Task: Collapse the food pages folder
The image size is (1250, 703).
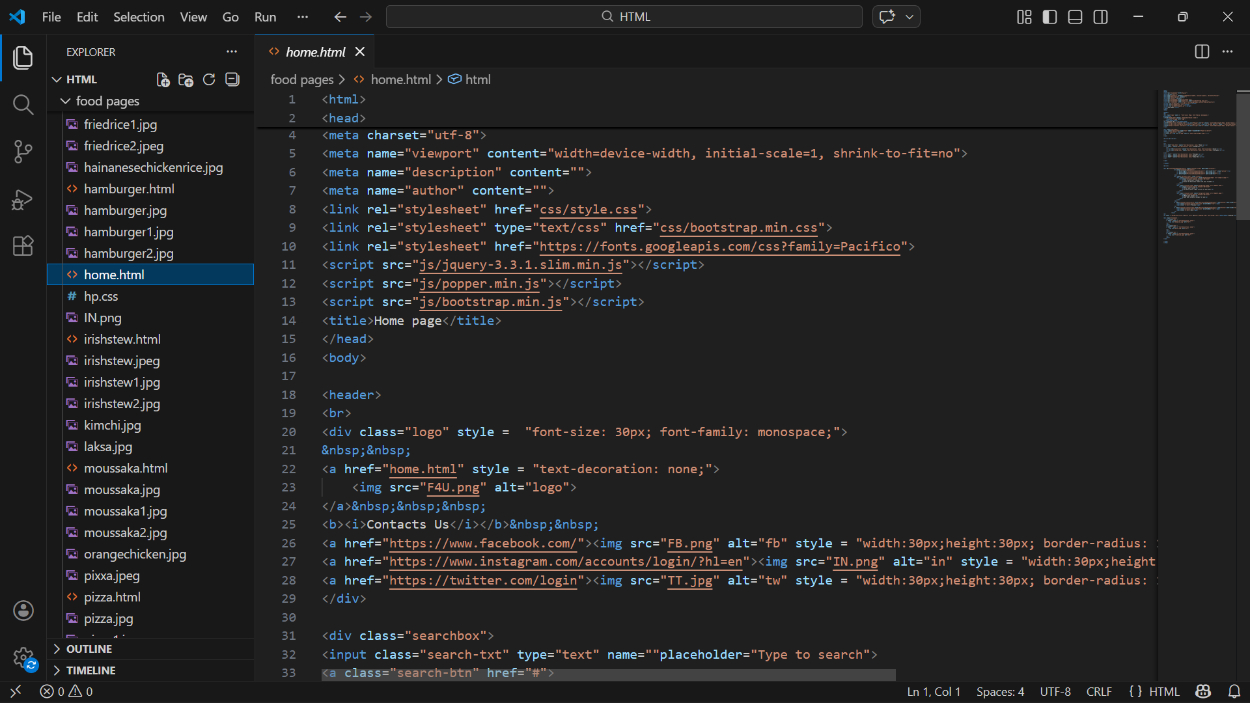Action: click(x=107, y=101)
